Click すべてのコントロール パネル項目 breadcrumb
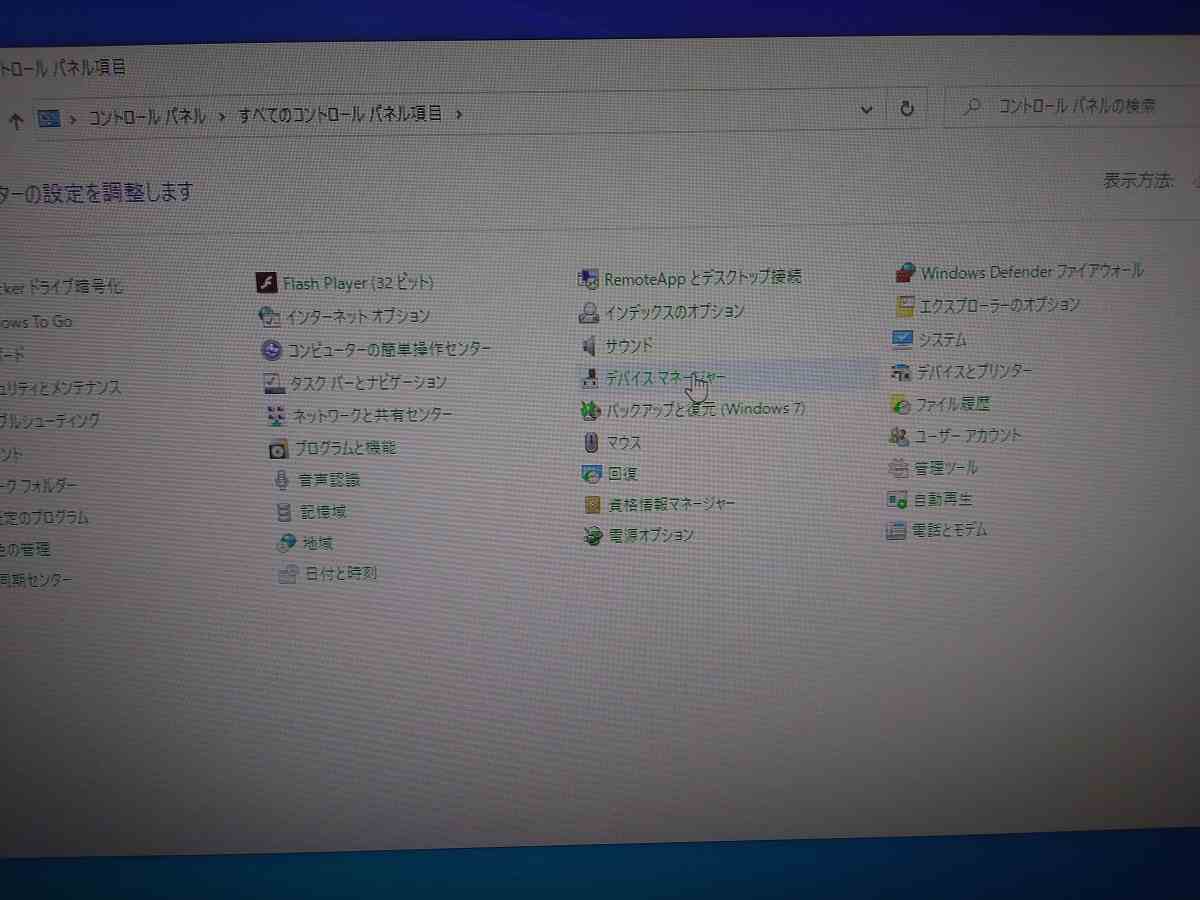 pyautogui.click(x=340, y=114)
